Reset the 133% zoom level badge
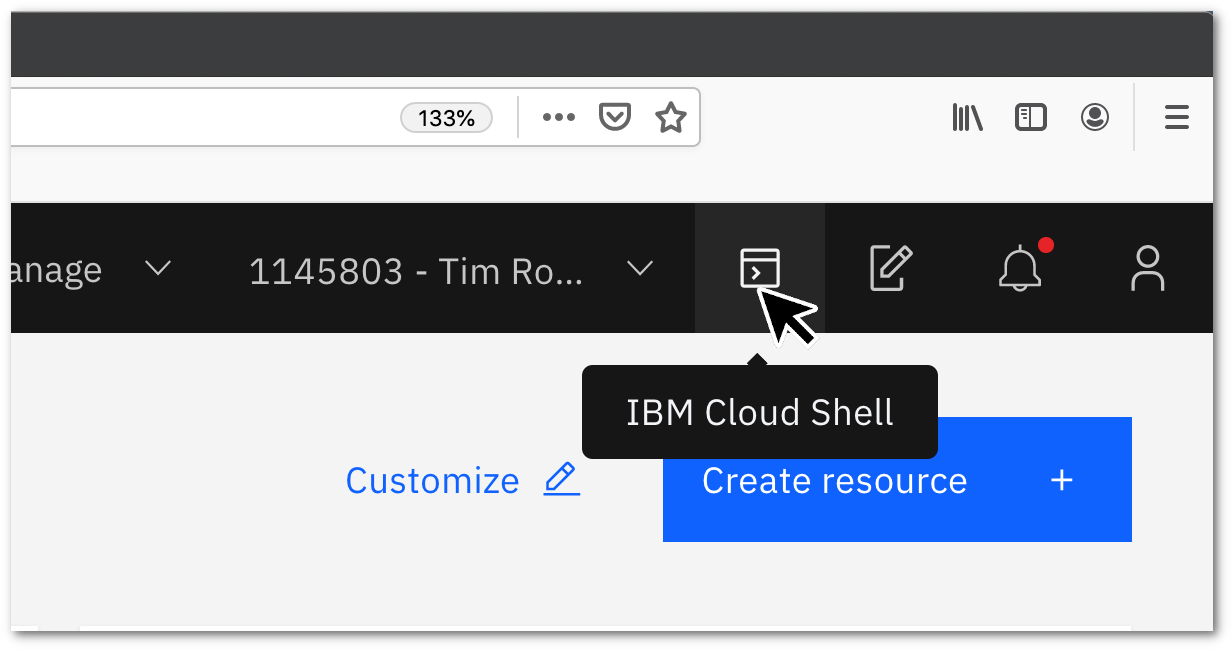The image size is (1232, 650). click(447, 118)
